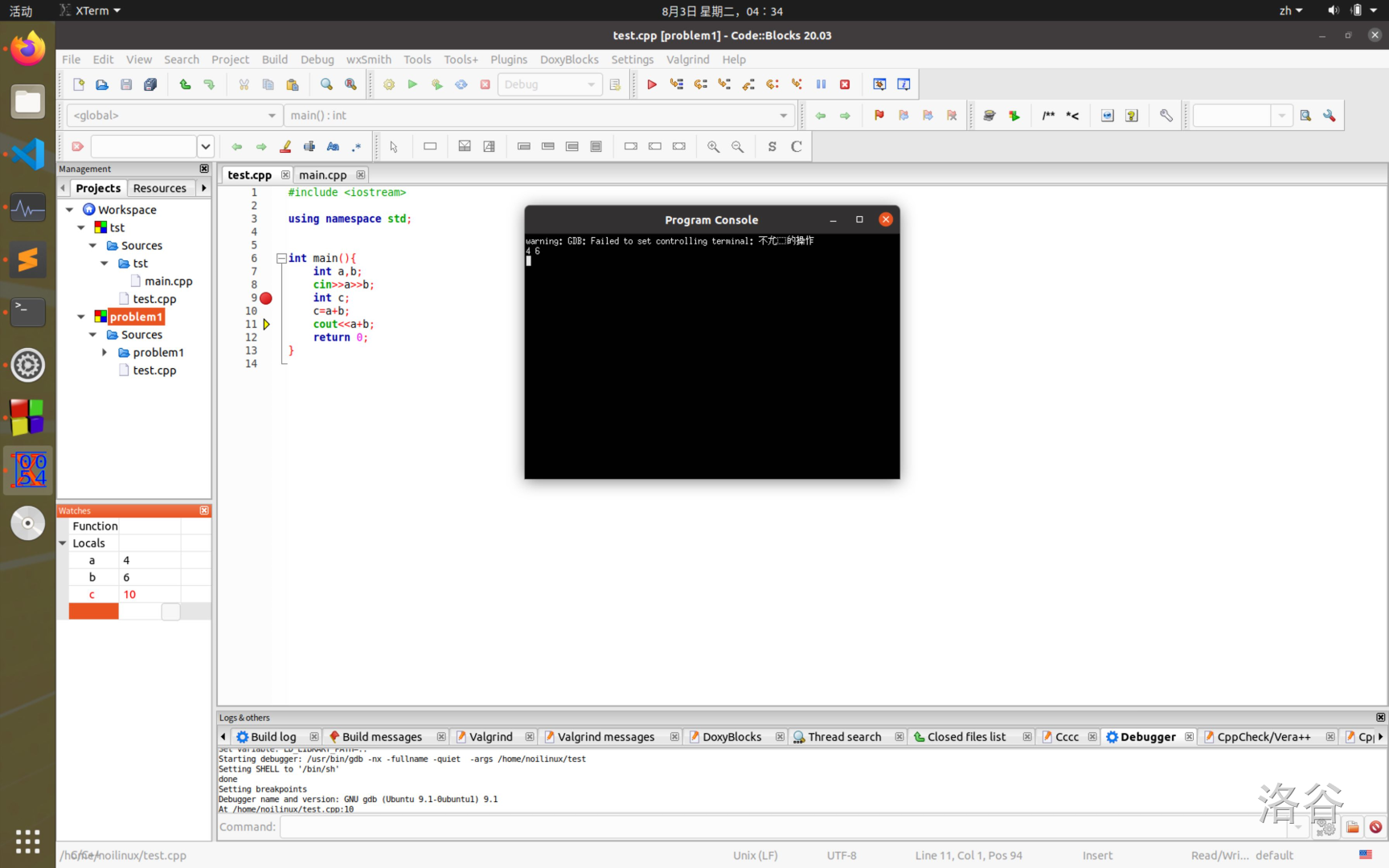
Task: Click the Save all files icon
Action: pyautogui.click(x=150, y=84)
